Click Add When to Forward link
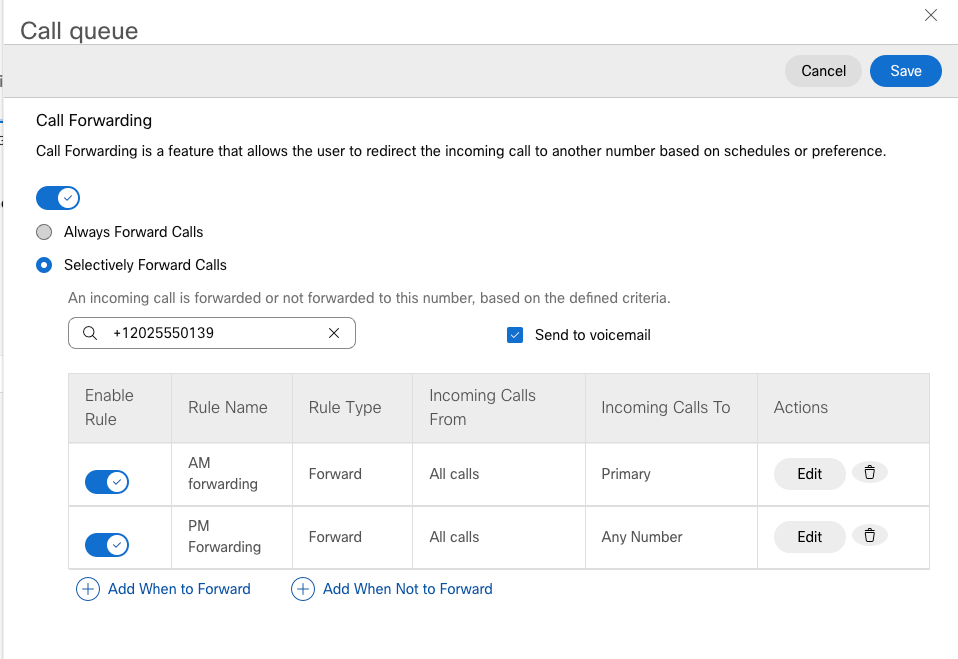The height and width of the screenshot is (659, 958). click(179, 589)
